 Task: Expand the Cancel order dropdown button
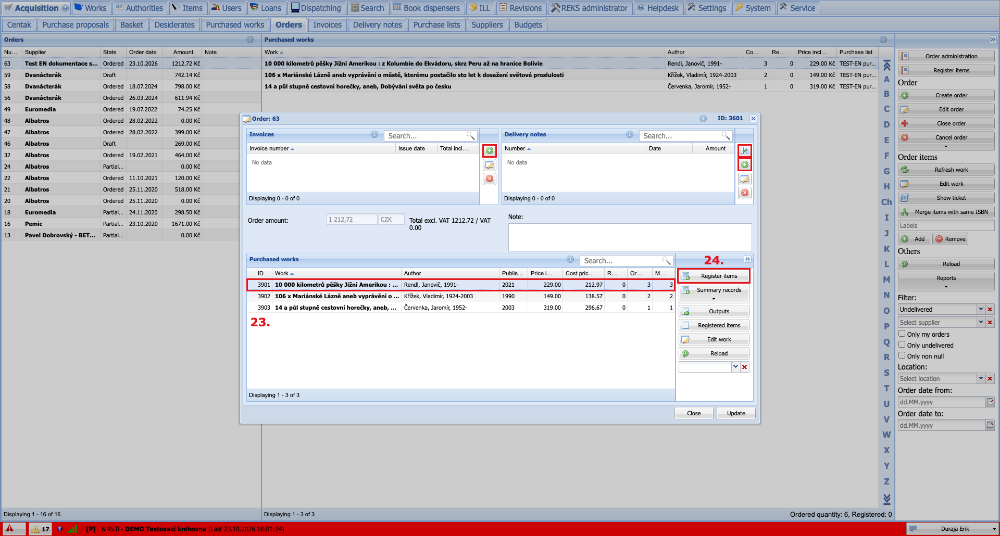pyautogui.click(x=947, y=140)
